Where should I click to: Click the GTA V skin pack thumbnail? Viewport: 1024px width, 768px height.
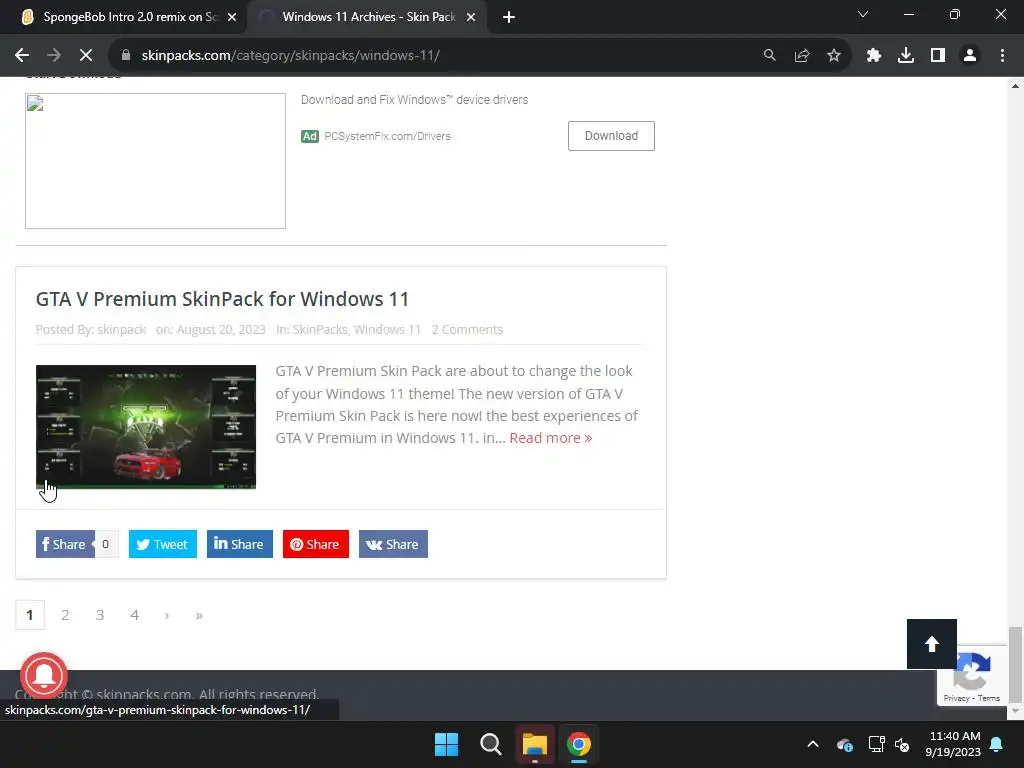coord(146,426)
